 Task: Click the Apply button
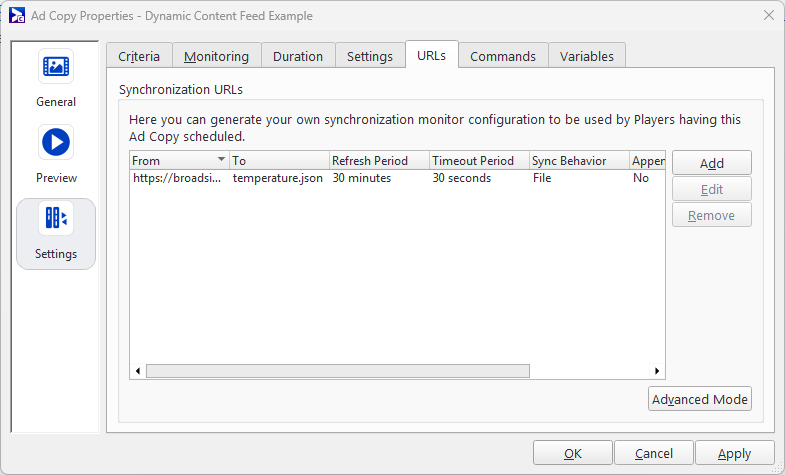(734, 453)
